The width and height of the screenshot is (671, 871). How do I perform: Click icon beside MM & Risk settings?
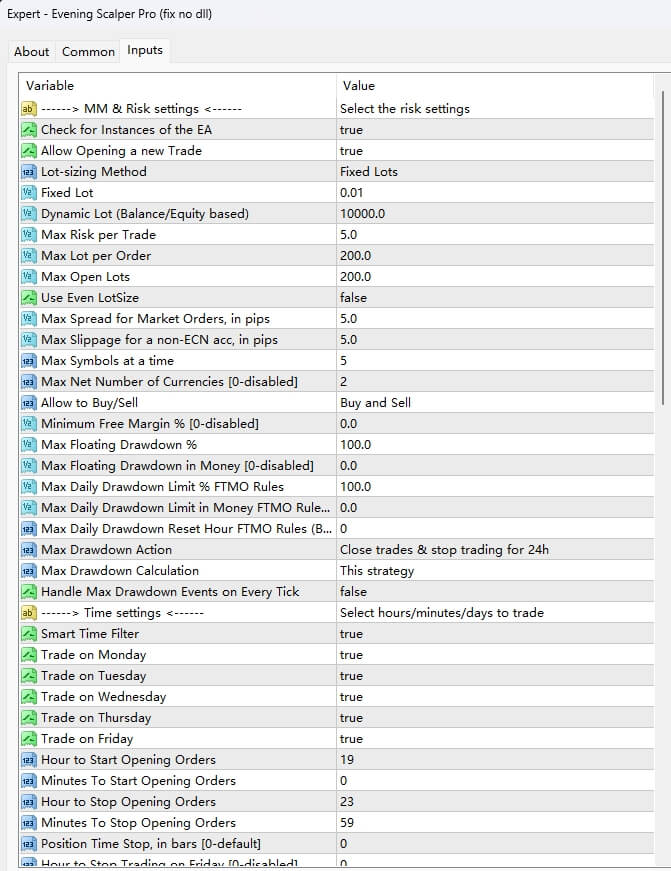coord(28,109)
